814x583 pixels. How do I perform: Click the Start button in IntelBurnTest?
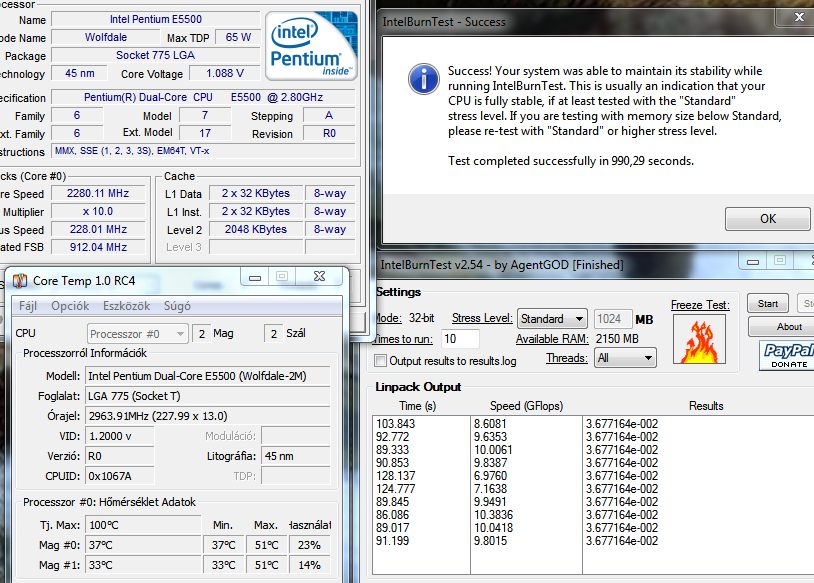pos(768,304)
